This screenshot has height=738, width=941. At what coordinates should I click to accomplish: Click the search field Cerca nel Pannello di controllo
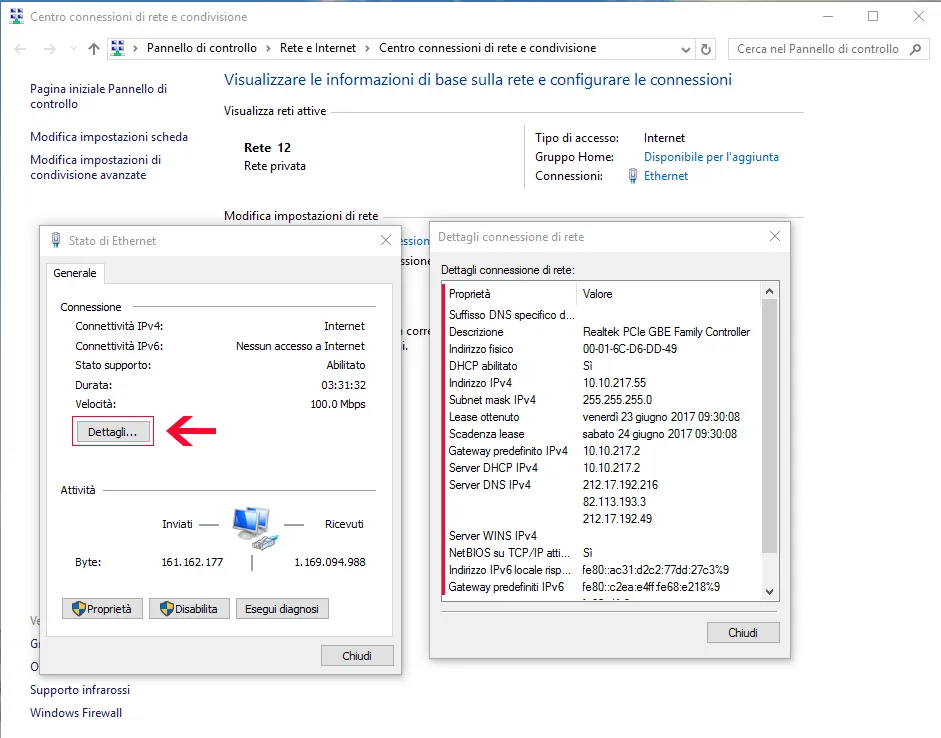pyautogui.click(x=818, y=48)
